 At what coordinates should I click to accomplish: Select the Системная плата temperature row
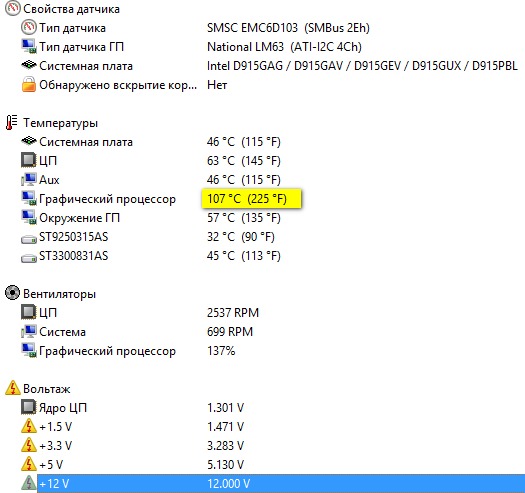coord(262,142)
